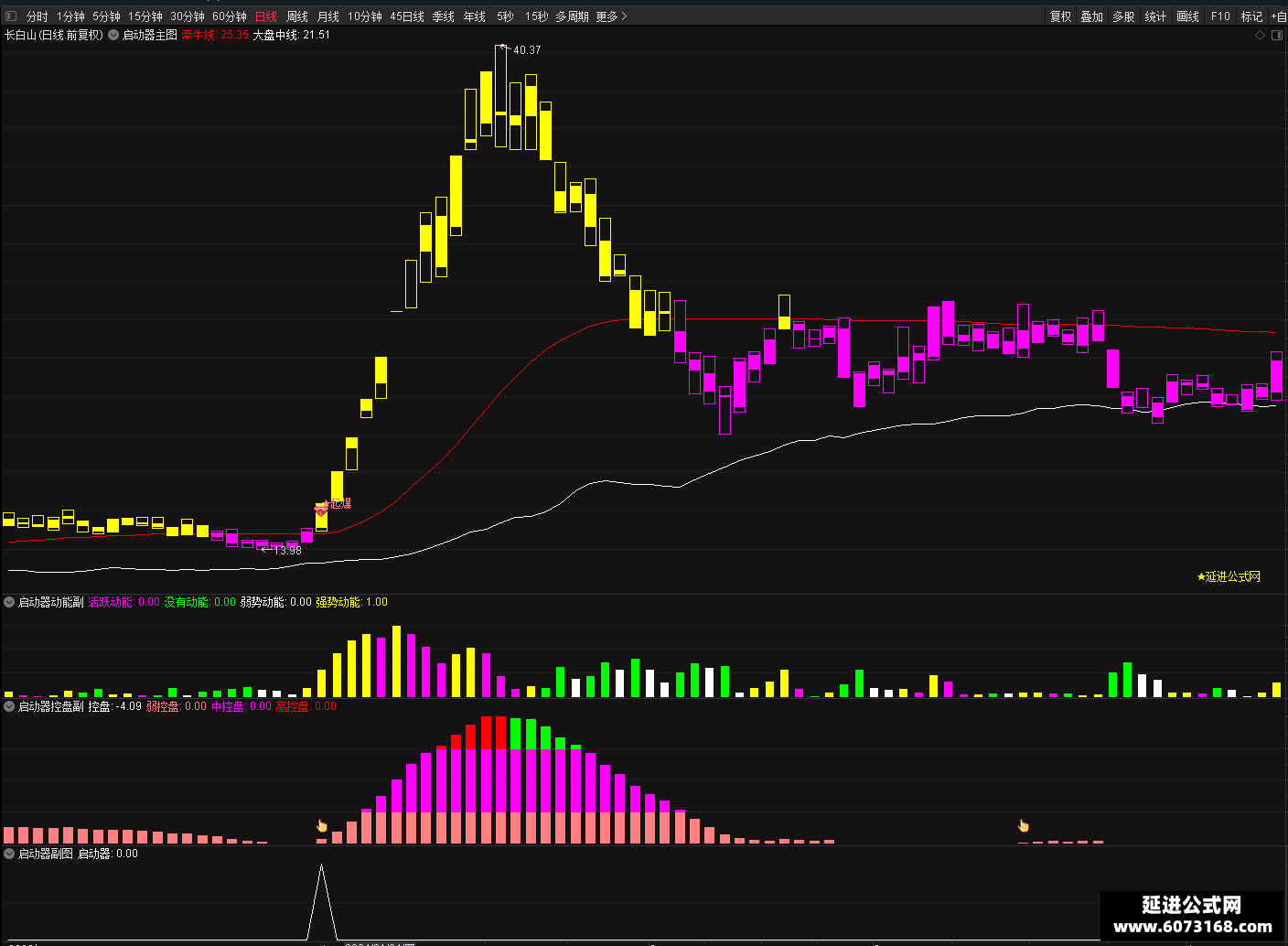This screenshot has height=946, width=1288.
Task: Click the 40.37 high price candlestick
Action: pos(500,96)
